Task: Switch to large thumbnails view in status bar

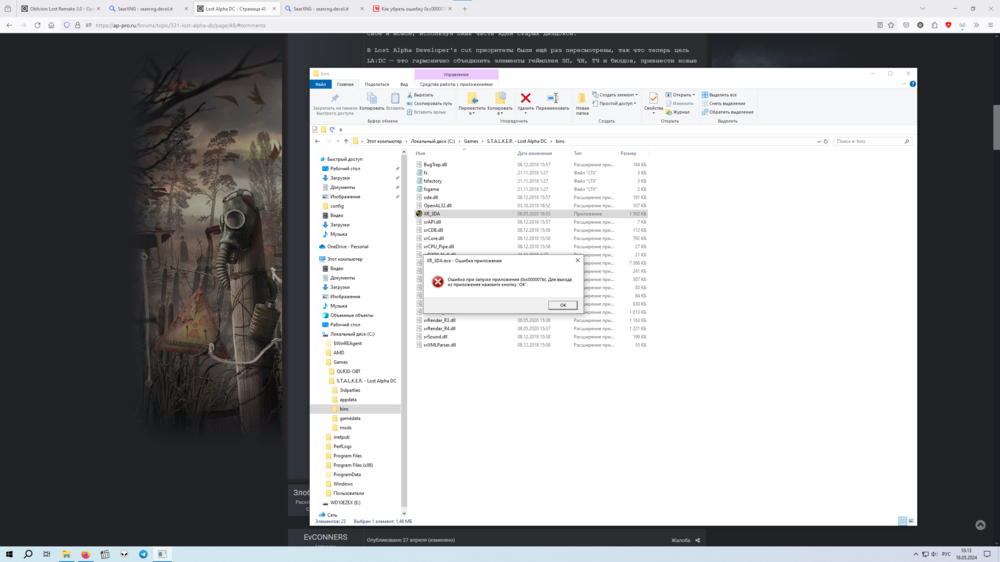Action: 910,521
